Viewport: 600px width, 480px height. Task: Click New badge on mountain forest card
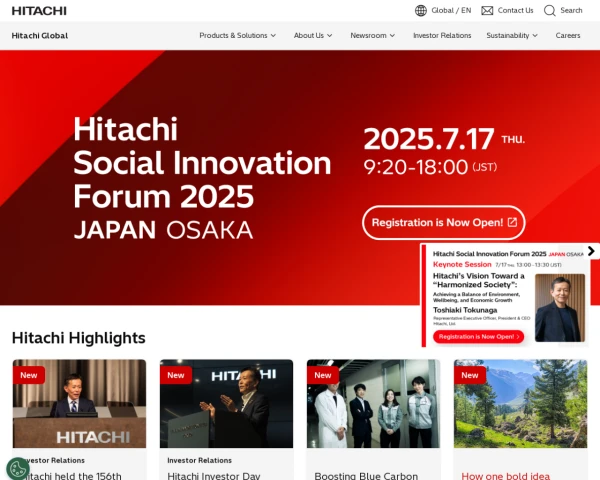click(470, 375)
